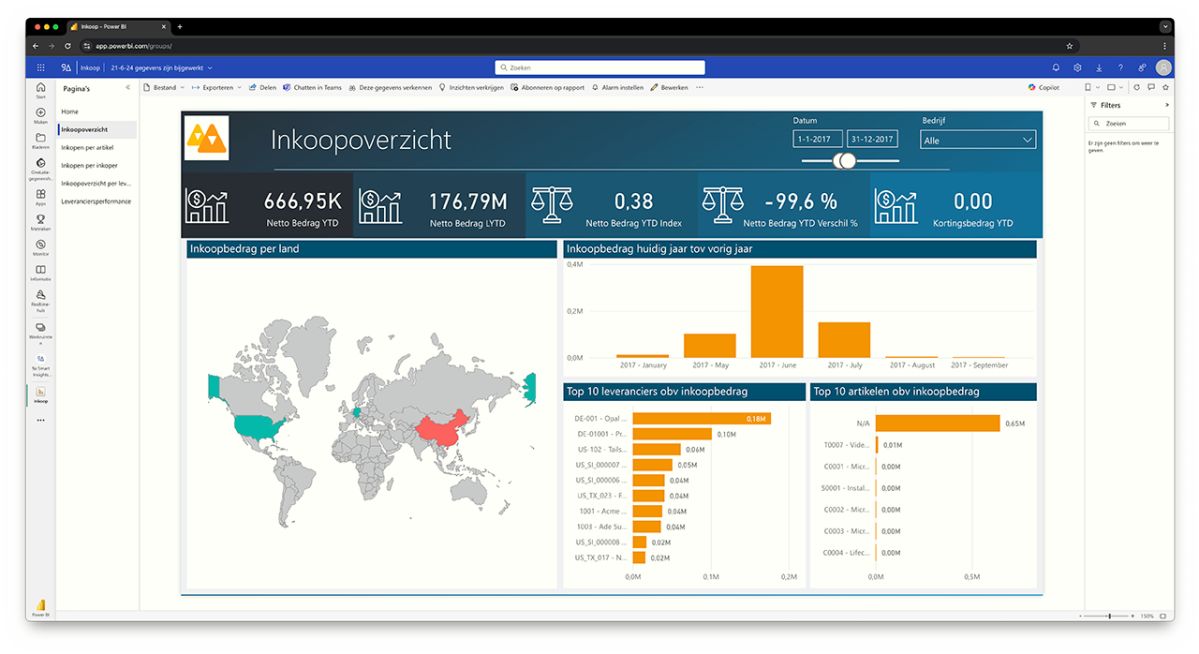The image size is (1199, 654).
Task: Open the comments icon in toolbar
Action: click(1151, 88)
